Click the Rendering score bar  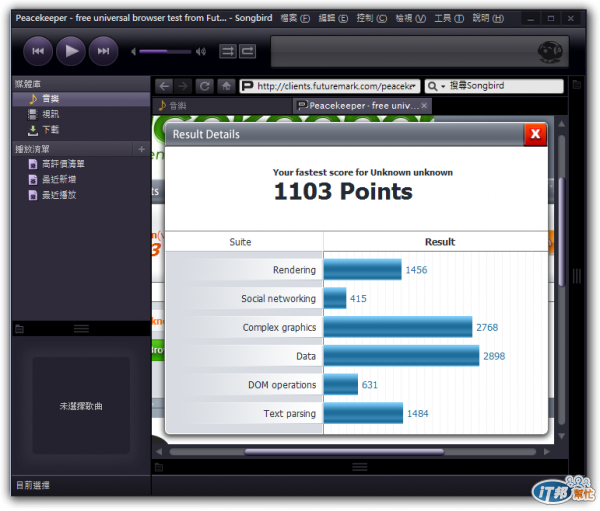click(362, 269)
